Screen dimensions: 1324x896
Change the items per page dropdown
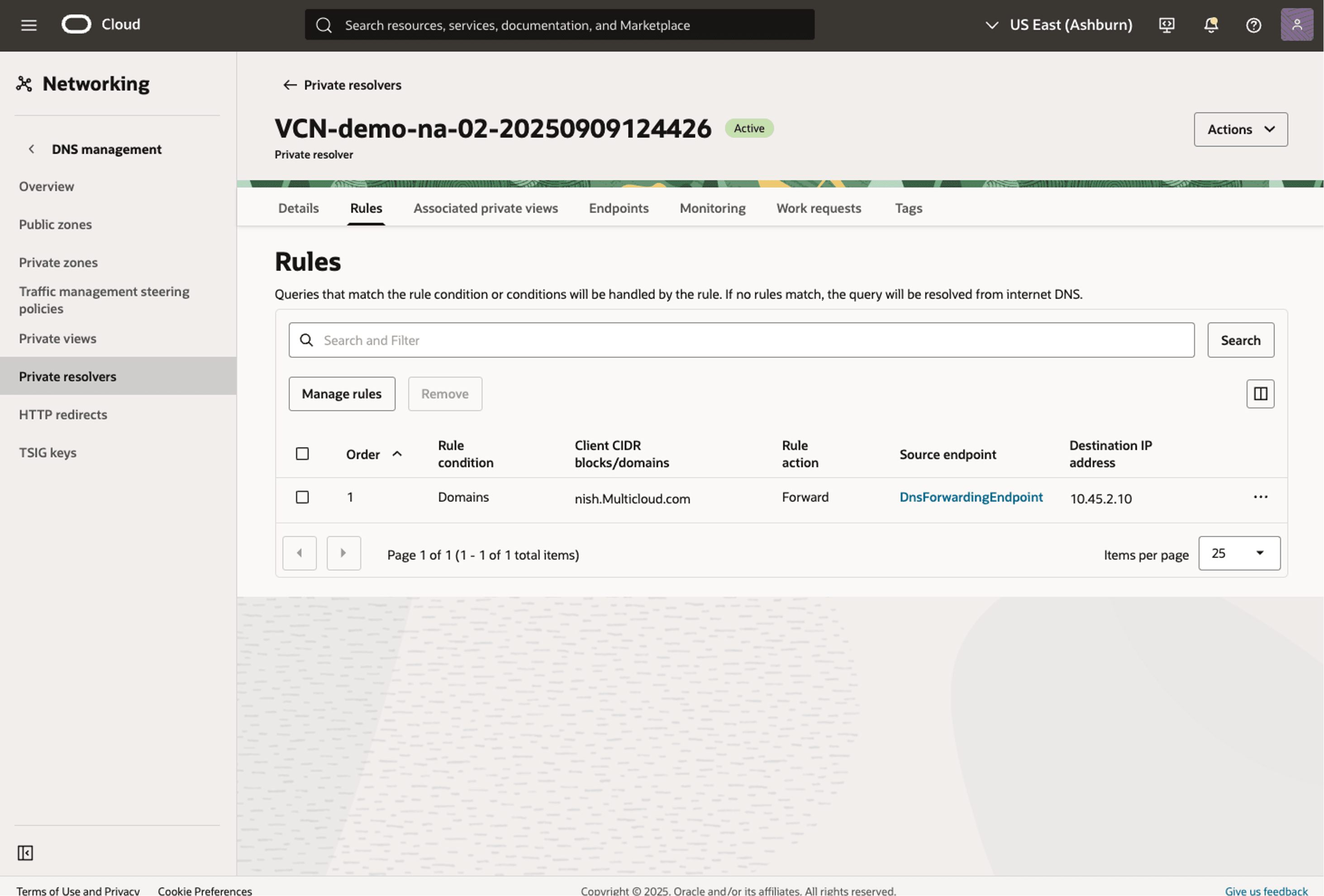[1238, 553]
